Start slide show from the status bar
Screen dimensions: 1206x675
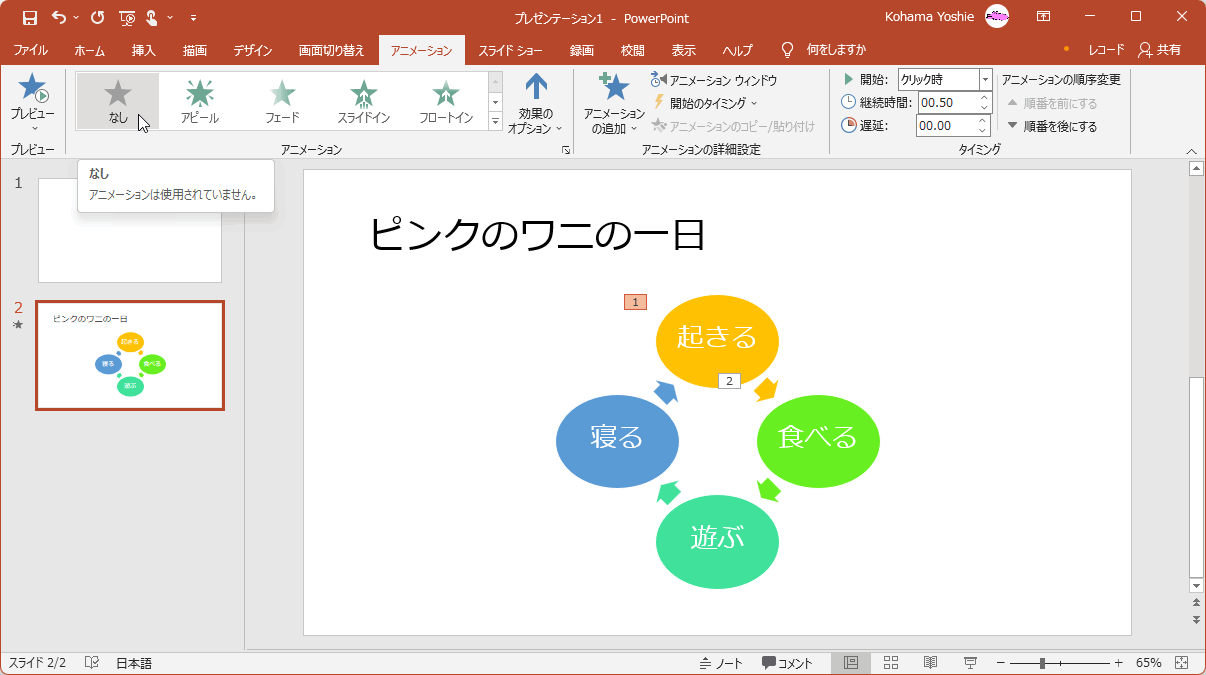pos(969,662)
